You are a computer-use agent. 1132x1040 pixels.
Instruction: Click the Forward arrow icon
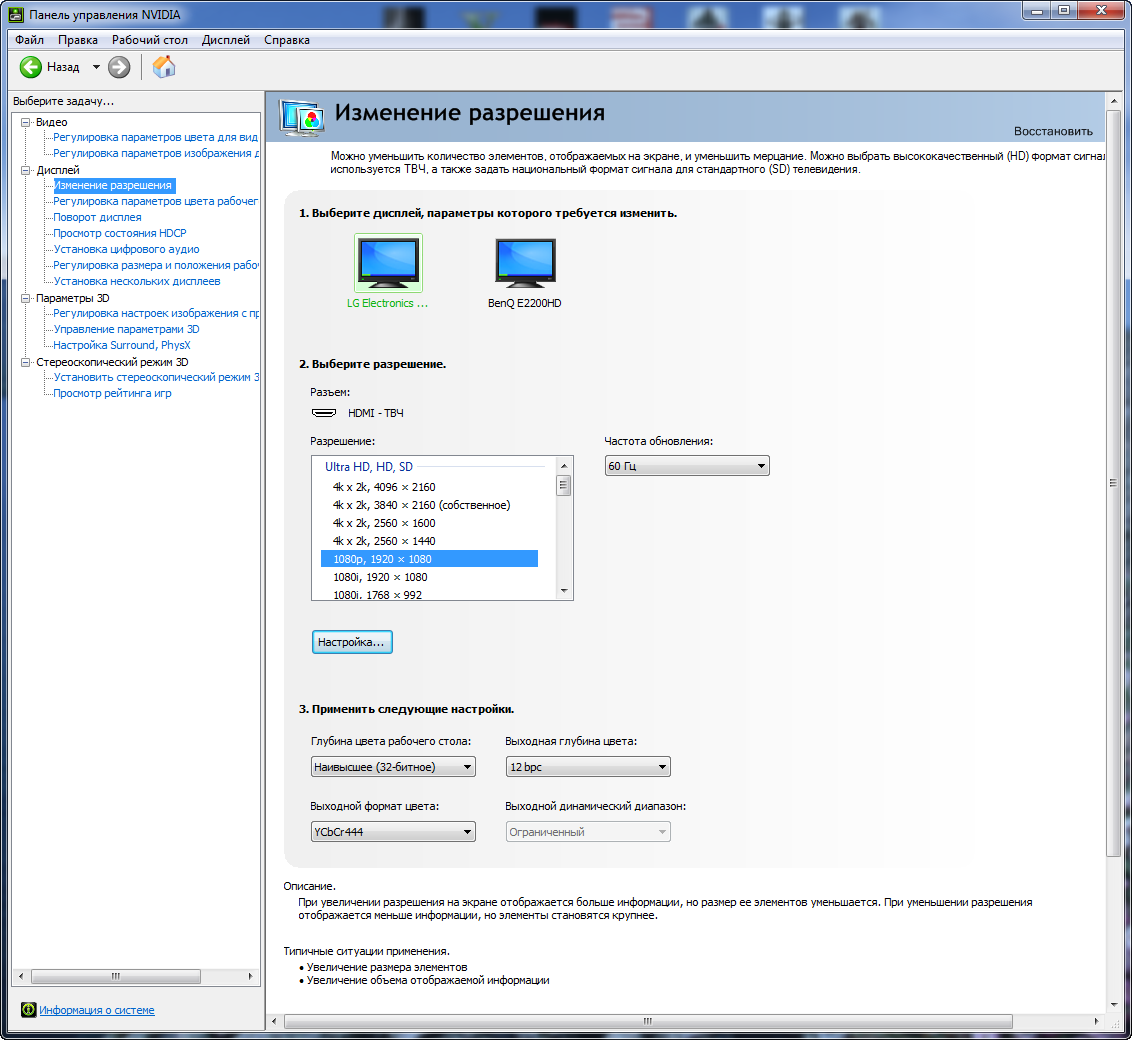(119, 67)
